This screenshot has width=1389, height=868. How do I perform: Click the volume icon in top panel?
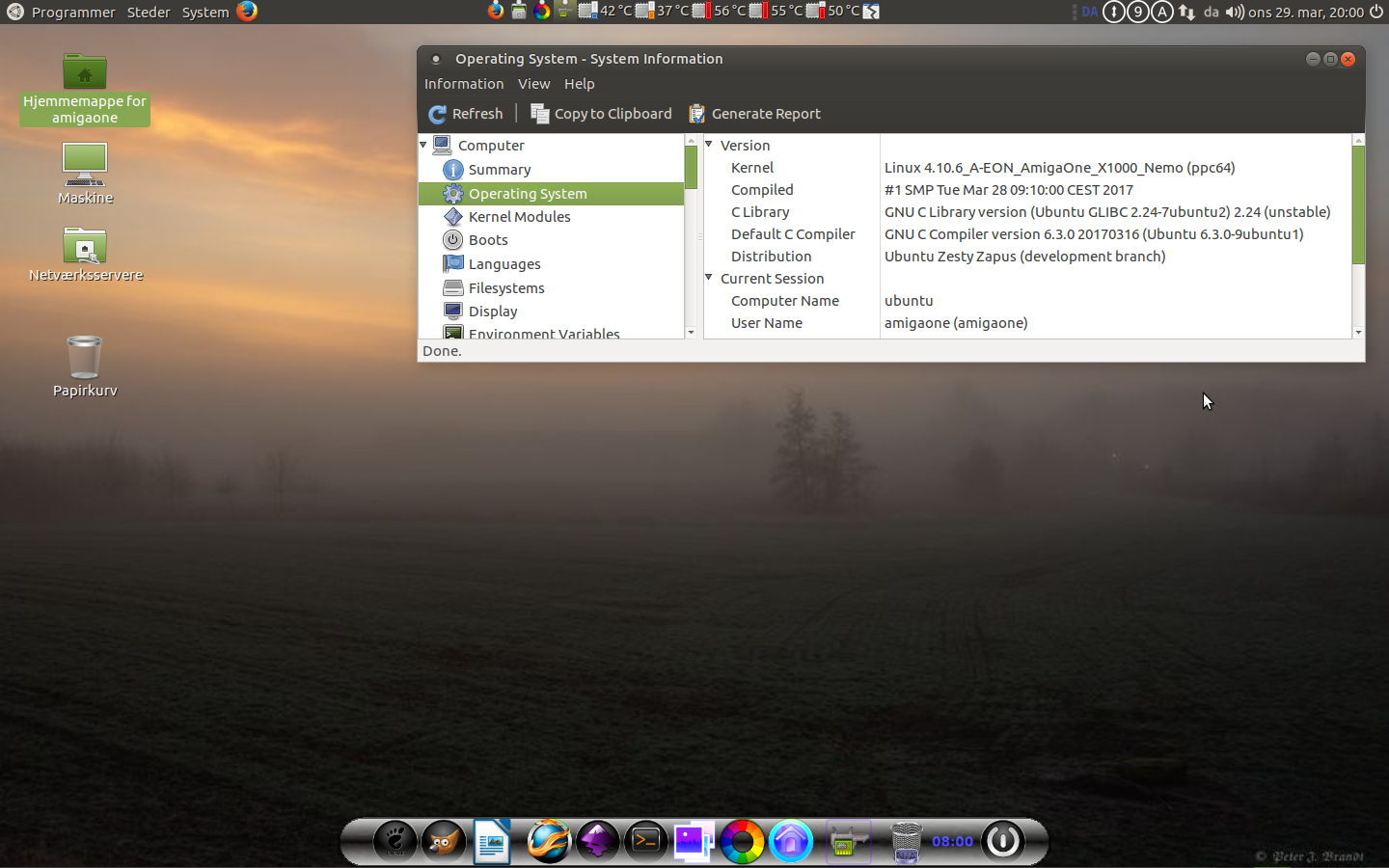pos(1234,12)
